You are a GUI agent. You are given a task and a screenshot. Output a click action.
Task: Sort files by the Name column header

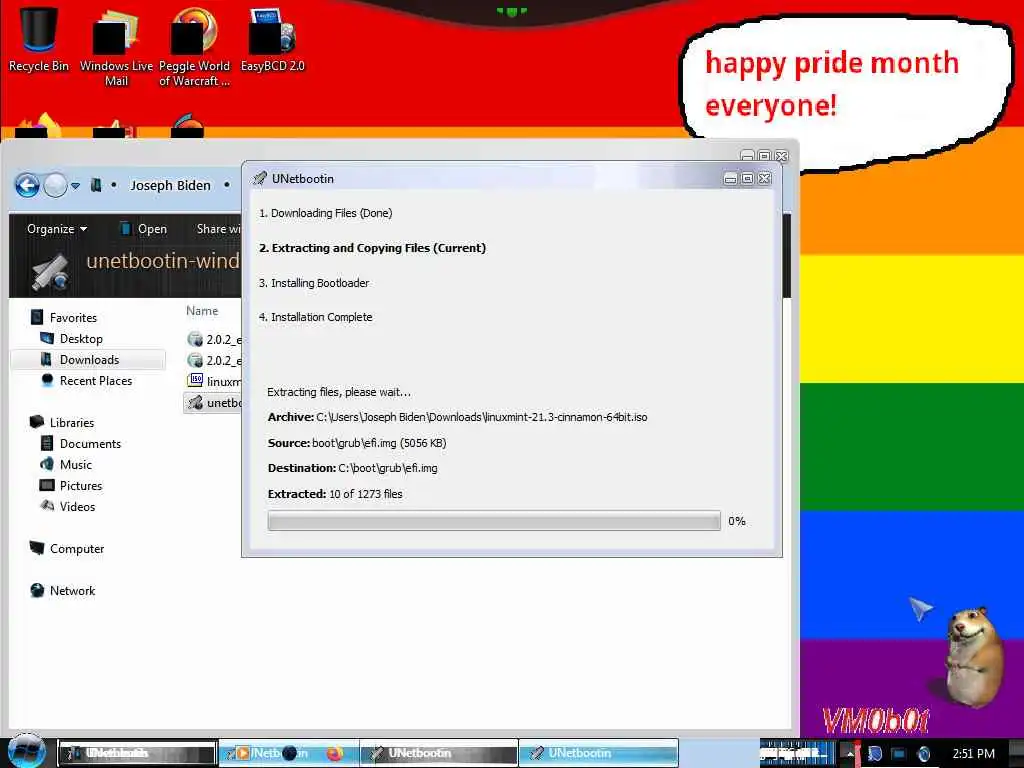pyautogui.click(x=202, y=311)
